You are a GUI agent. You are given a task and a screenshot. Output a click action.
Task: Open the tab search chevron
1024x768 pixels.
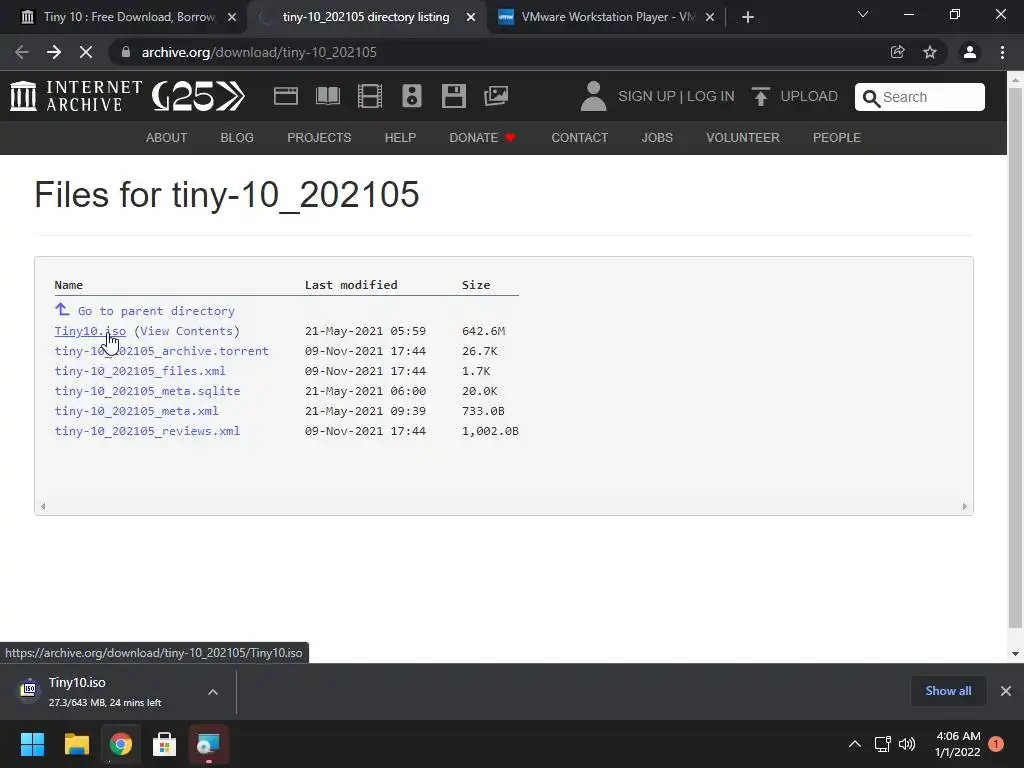click(x=863, y=14)
